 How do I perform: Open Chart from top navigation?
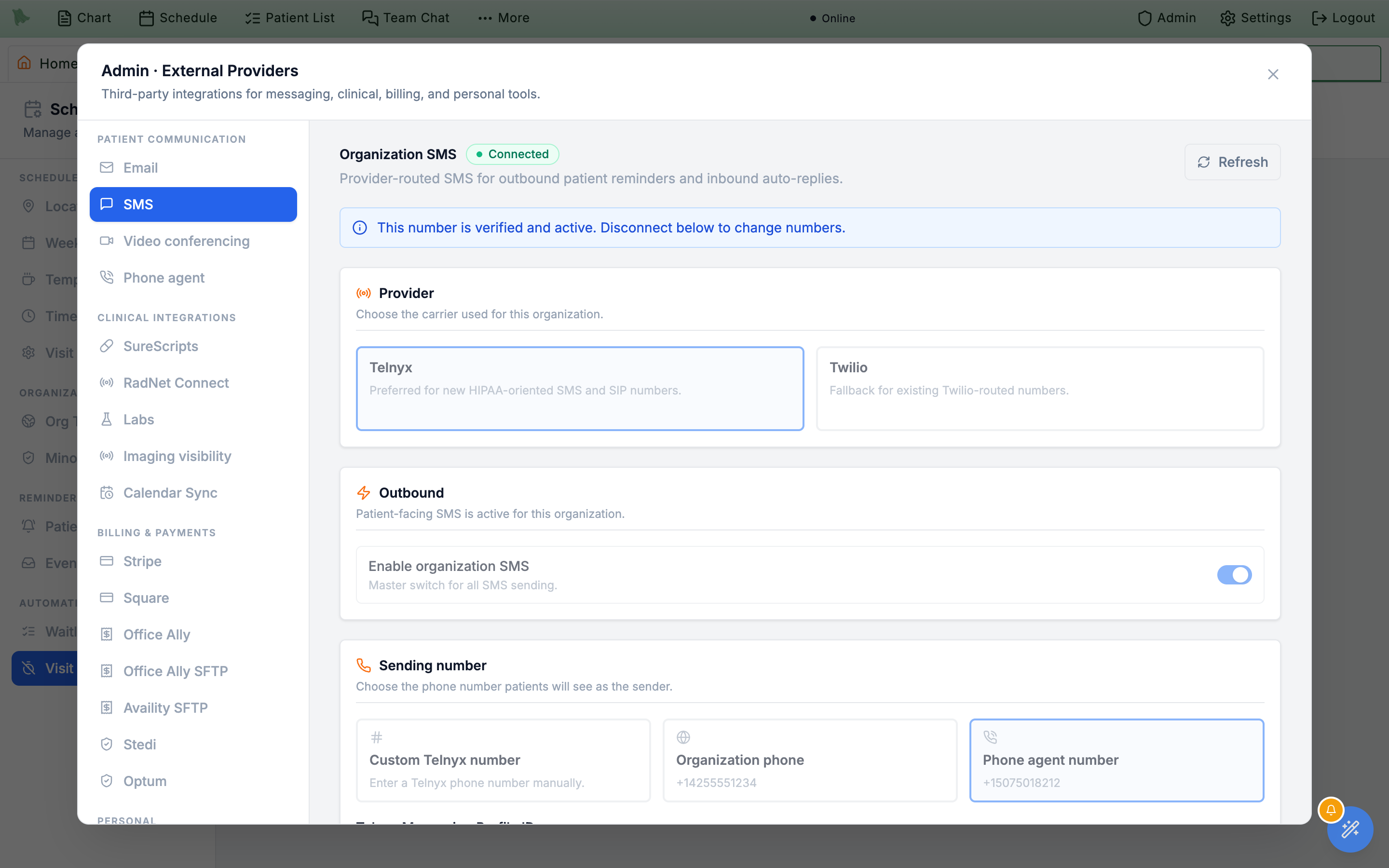[84, 18]
